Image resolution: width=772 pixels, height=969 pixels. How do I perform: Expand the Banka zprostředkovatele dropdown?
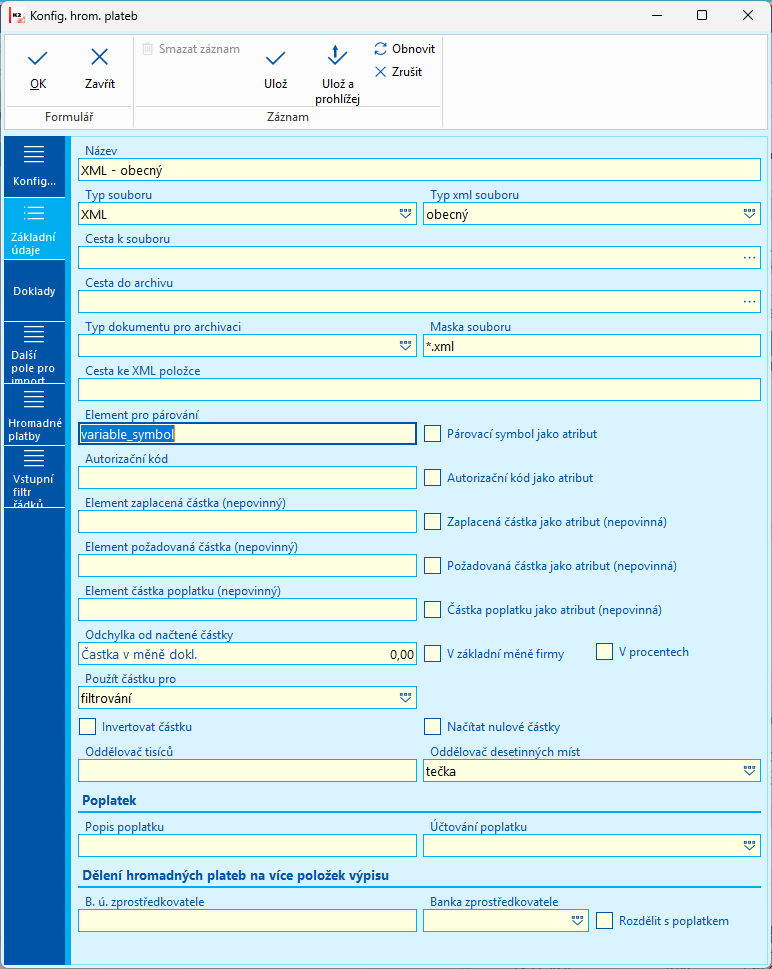click(x=577, y=920)
